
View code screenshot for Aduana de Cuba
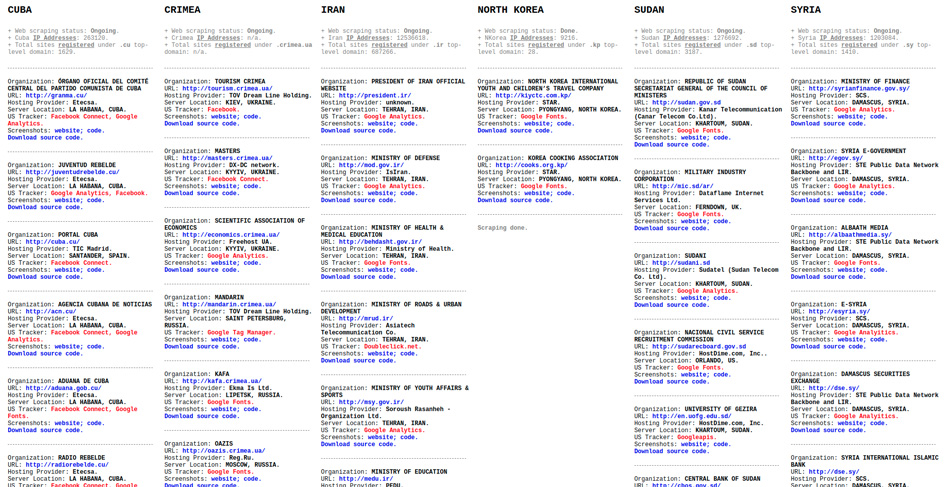[x=96, y=423]
